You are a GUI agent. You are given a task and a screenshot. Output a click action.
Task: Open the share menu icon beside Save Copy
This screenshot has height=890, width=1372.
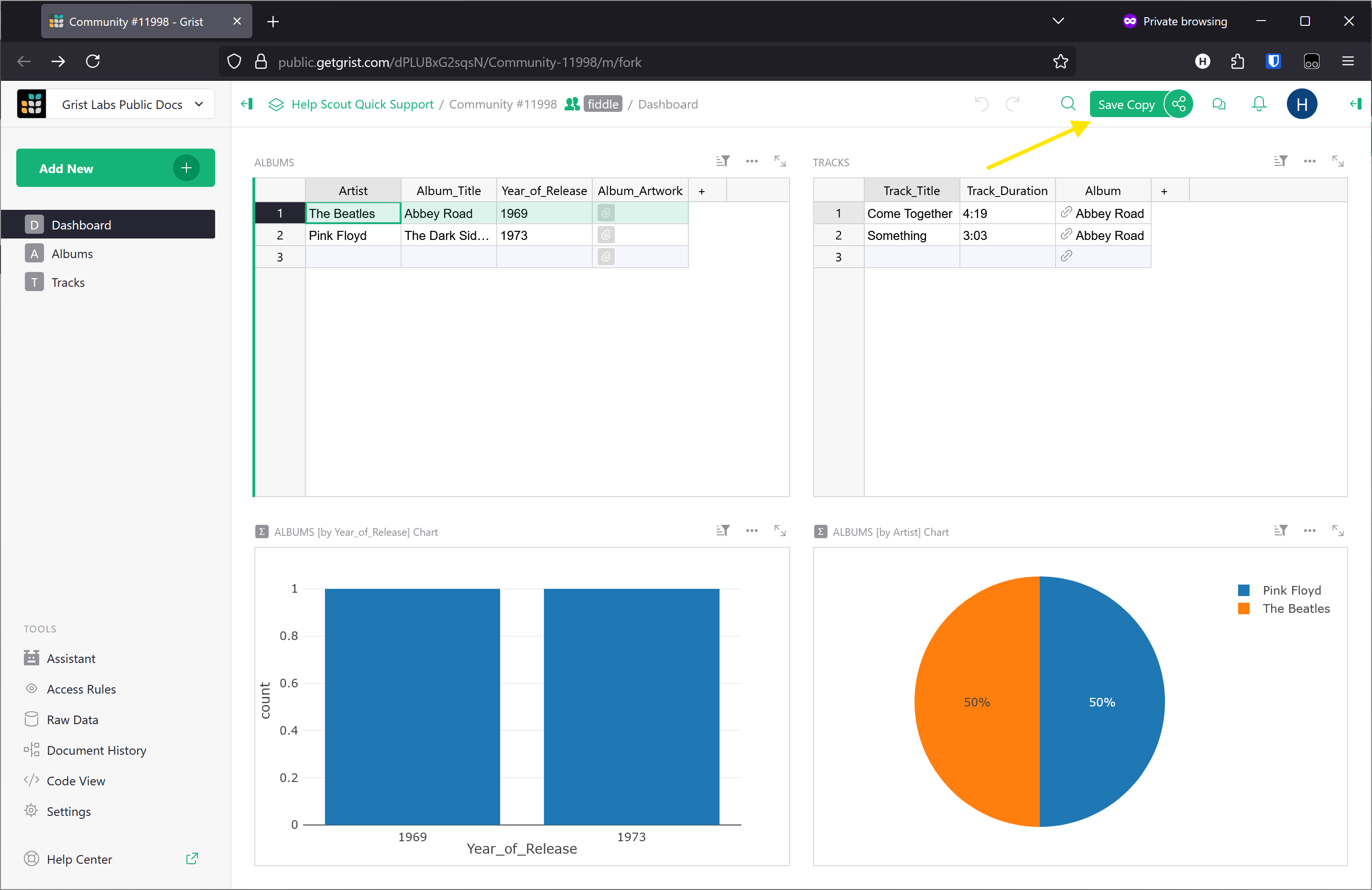click(1178, 104)
